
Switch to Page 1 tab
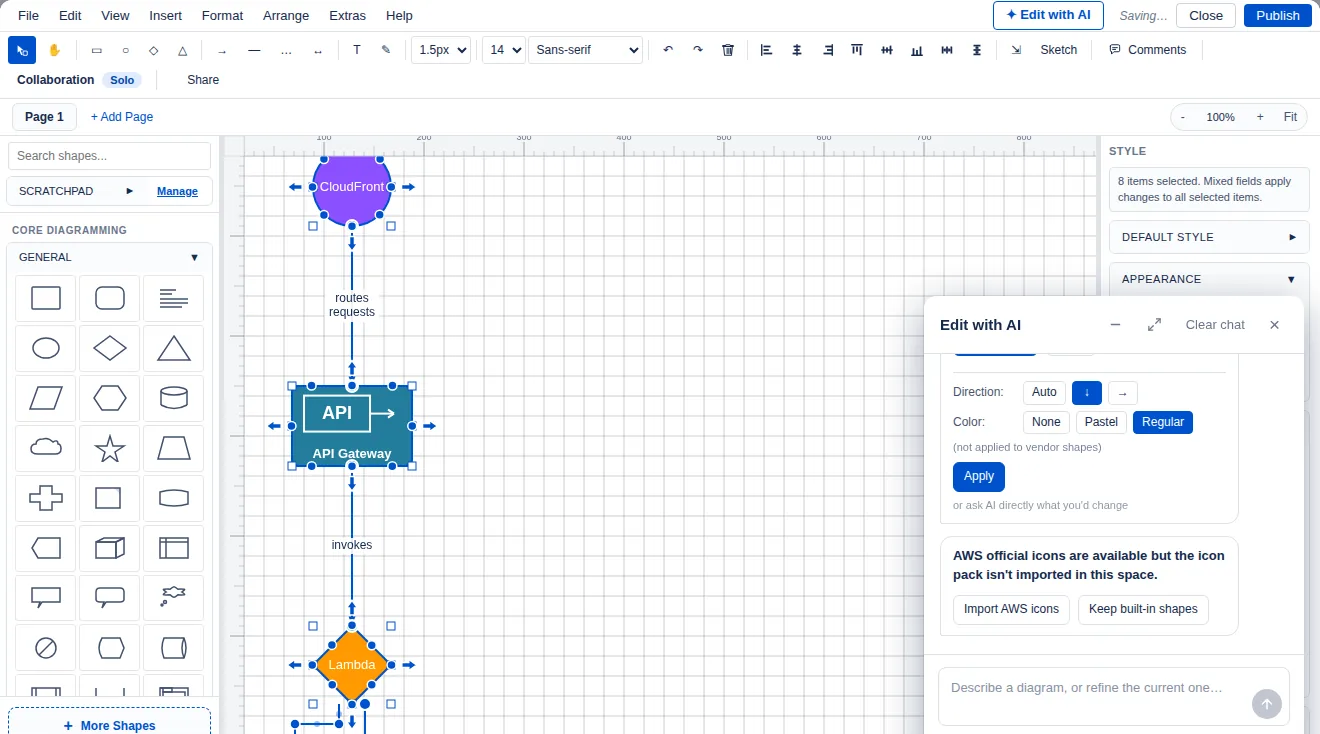(44, 117)
